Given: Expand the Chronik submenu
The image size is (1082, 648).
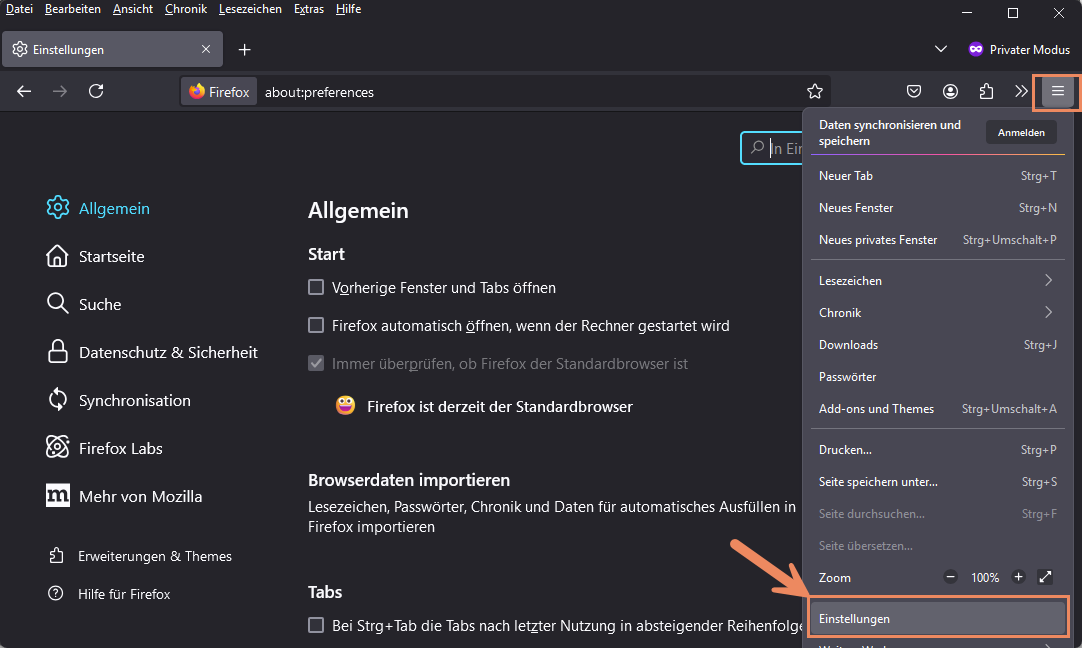Looking at the screenshot, I should click(937, 313).
